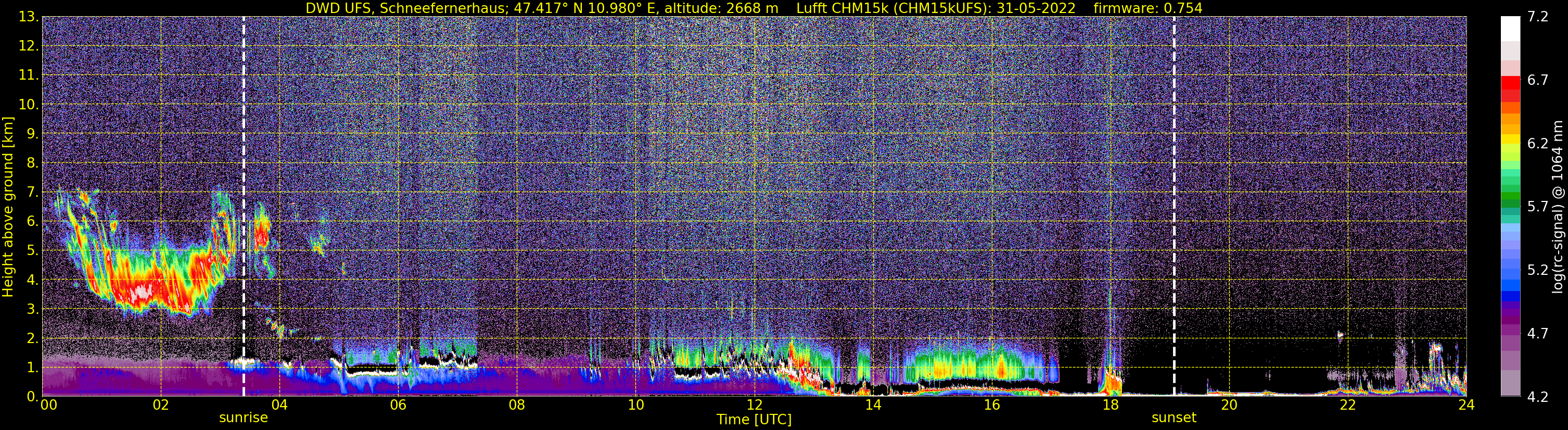Click the time axis tick label '24'
This screenshot has width=1568, height=430.
point(1467,405)
